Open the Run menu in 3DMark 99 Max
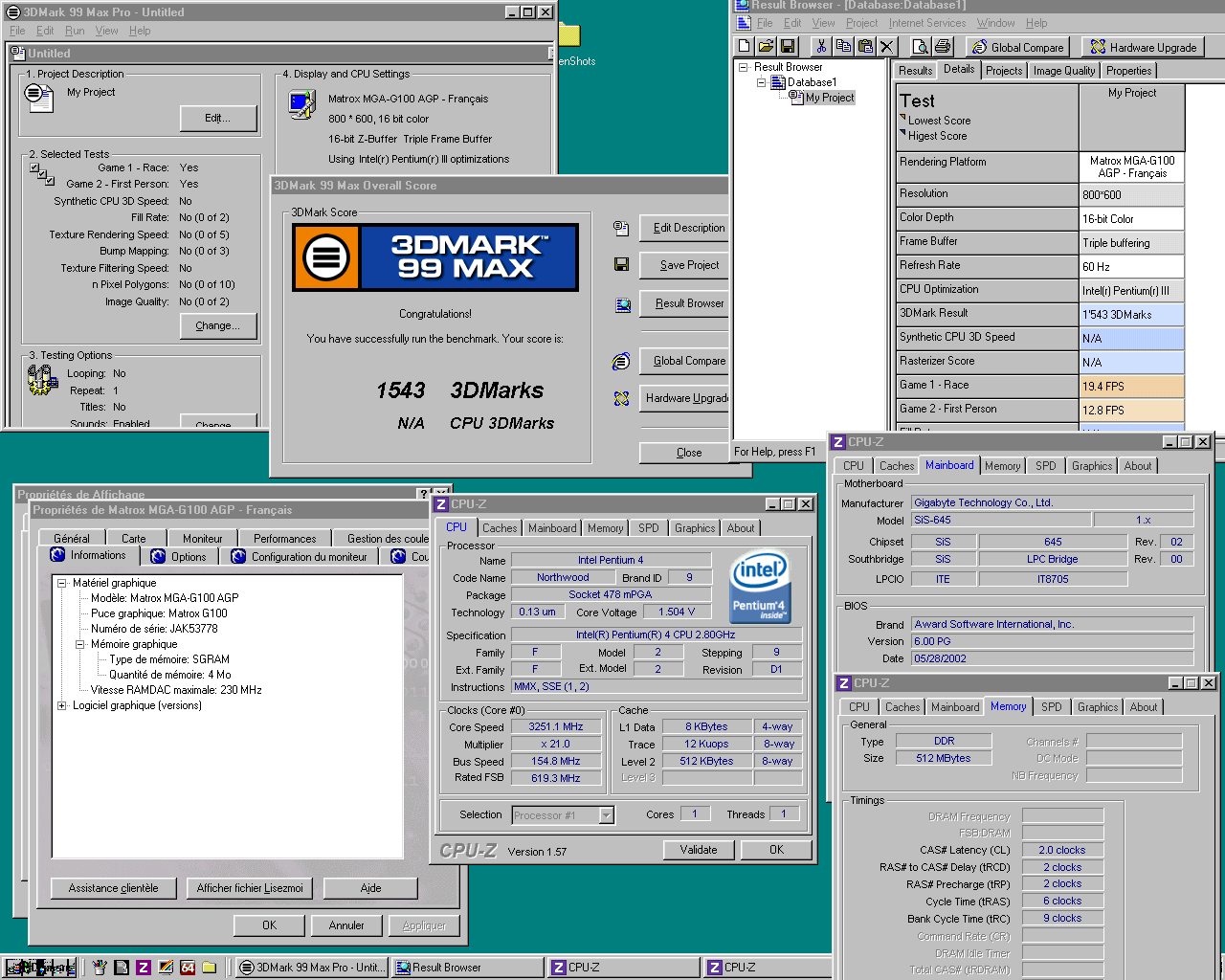The image size is (1225, 980). point(75,31)
